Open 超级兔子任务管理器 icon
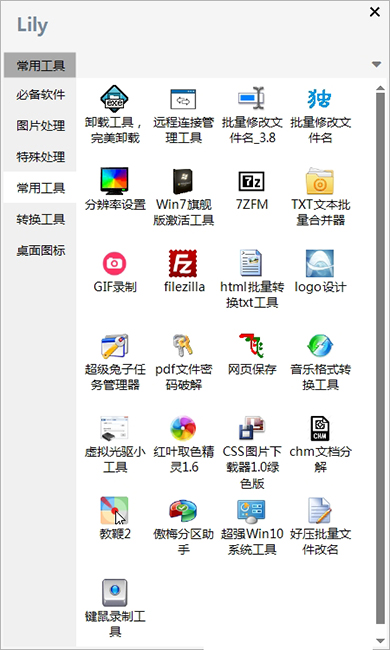The width and height of the screenshot is (390, 650). [x=114, y=346]
